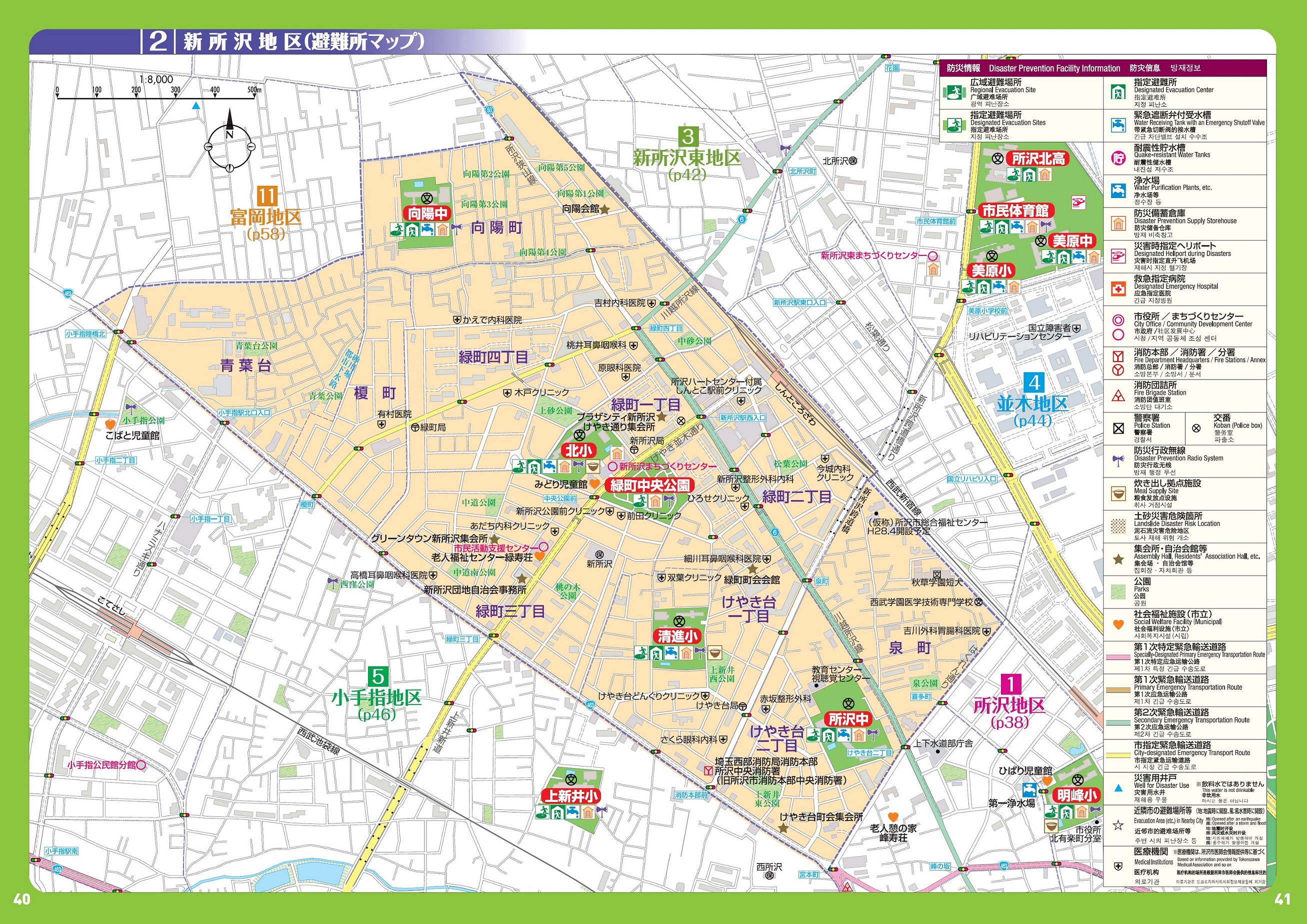The width and height of the screenshot is (1307, 924).
Task: Click the Primary Emergency Transportation Route brown line
Action: 1117,690
